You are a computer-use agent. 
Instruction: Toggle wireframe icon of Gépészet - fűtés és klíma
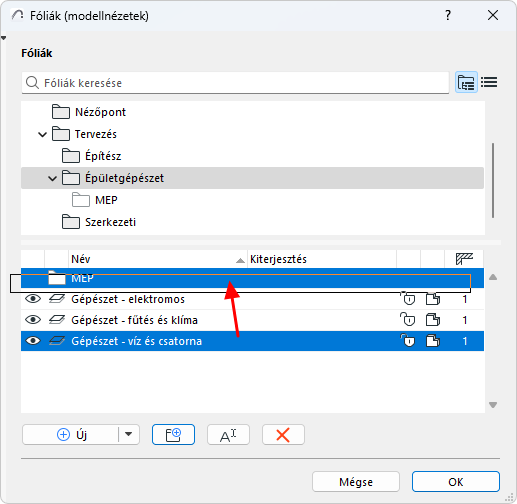pos(57,320)
